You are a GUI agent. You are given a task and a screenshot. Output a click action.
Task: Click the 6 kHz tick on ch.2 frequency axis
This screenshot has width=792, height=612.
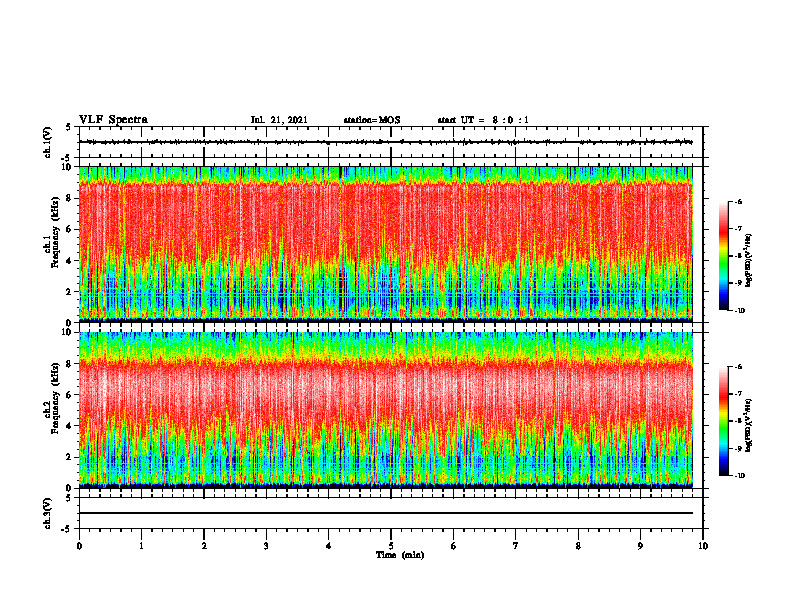pyautogui.click(x=70, y=395)
